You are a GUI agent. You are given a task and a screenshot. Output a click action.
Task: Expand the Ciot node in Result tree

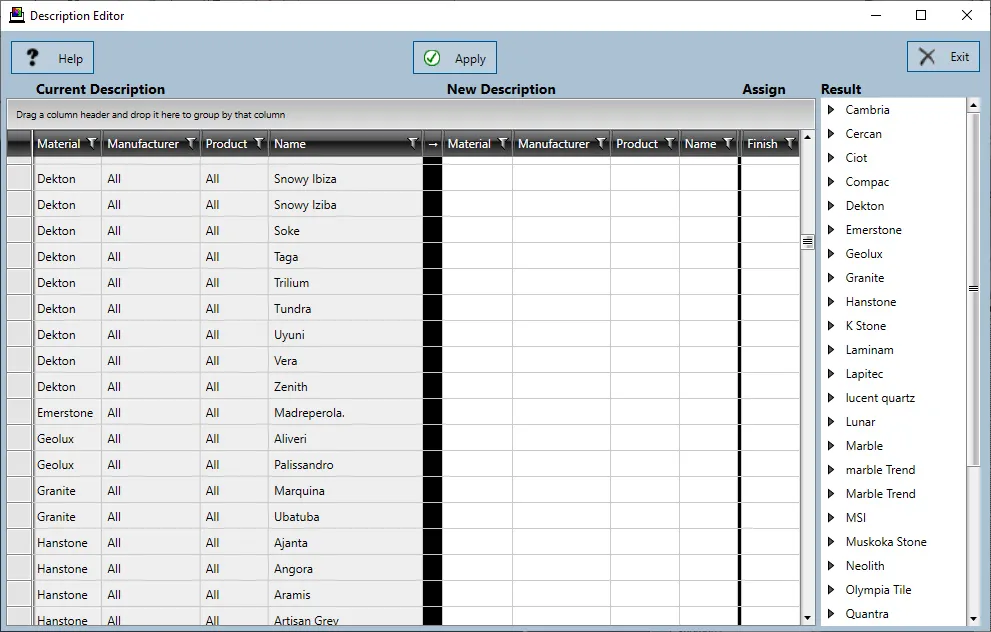click(x=831, y=158)
